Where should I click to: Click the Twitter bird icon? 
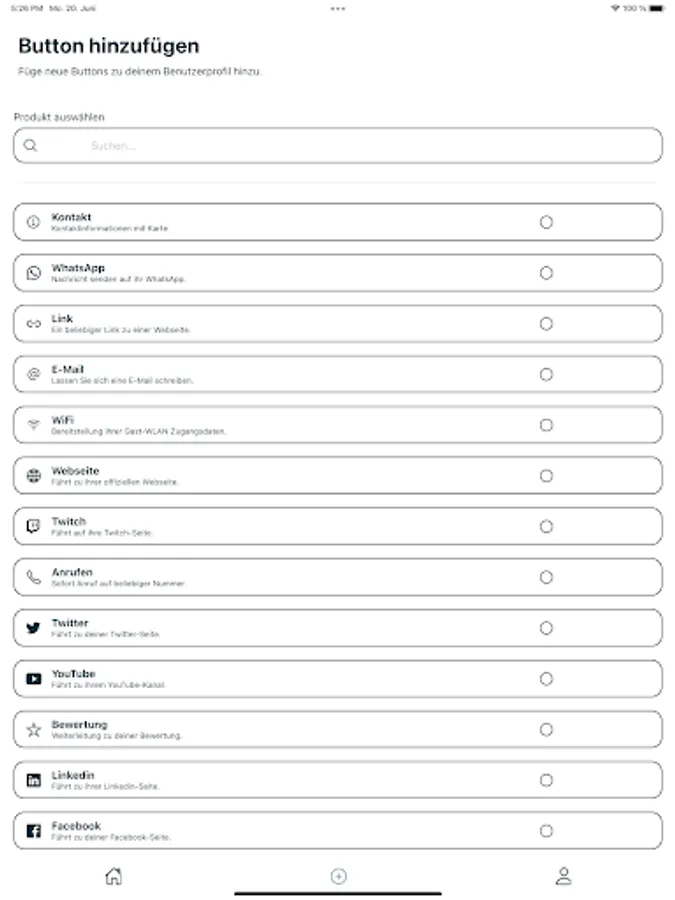(x=33, y=628)
